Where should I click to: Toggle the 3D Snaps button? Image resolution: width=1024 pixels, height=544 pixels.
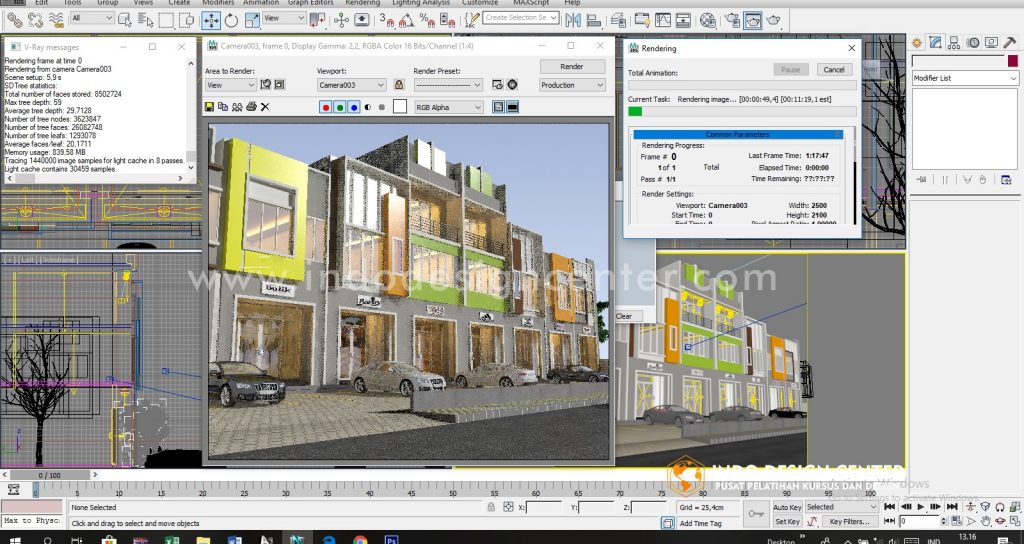click(x=387, y=20)
